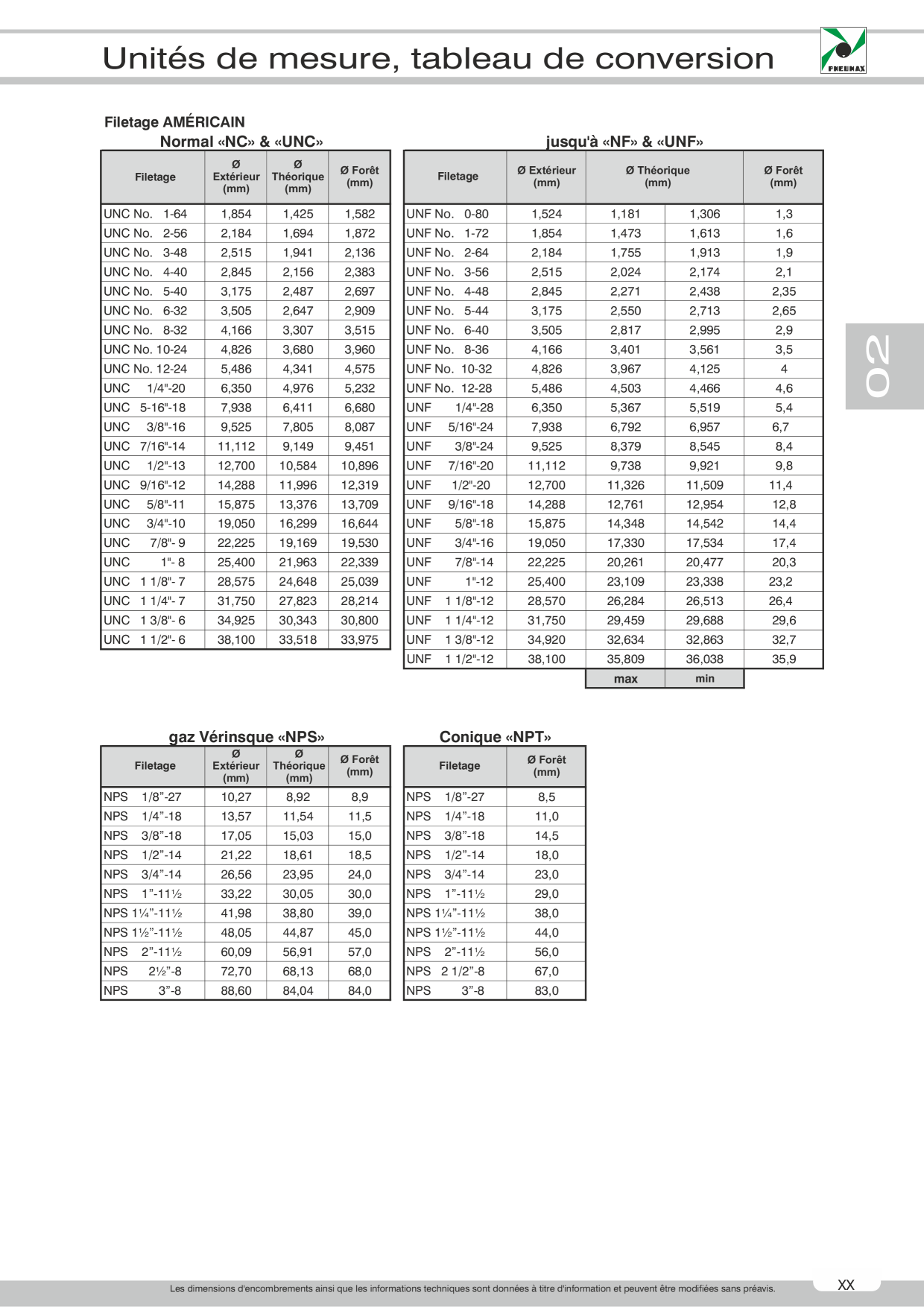This screenshot has height=1307, width=924.
Task: Click Forêt value '8,9' in the NPS table
Action: [x=360, y=797]
